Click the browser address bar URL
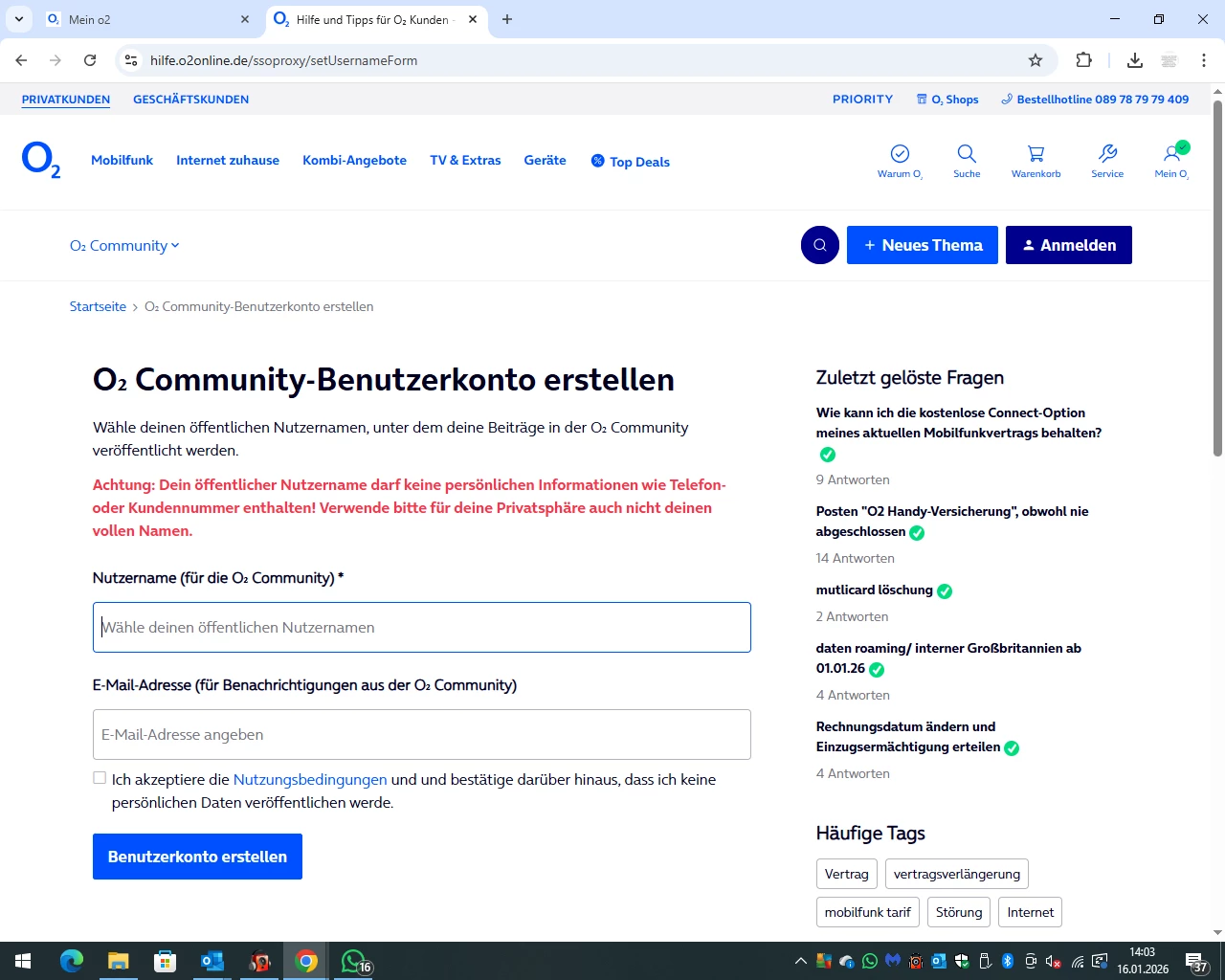This screenshot has width=1225, height=980. pos(283,60)
